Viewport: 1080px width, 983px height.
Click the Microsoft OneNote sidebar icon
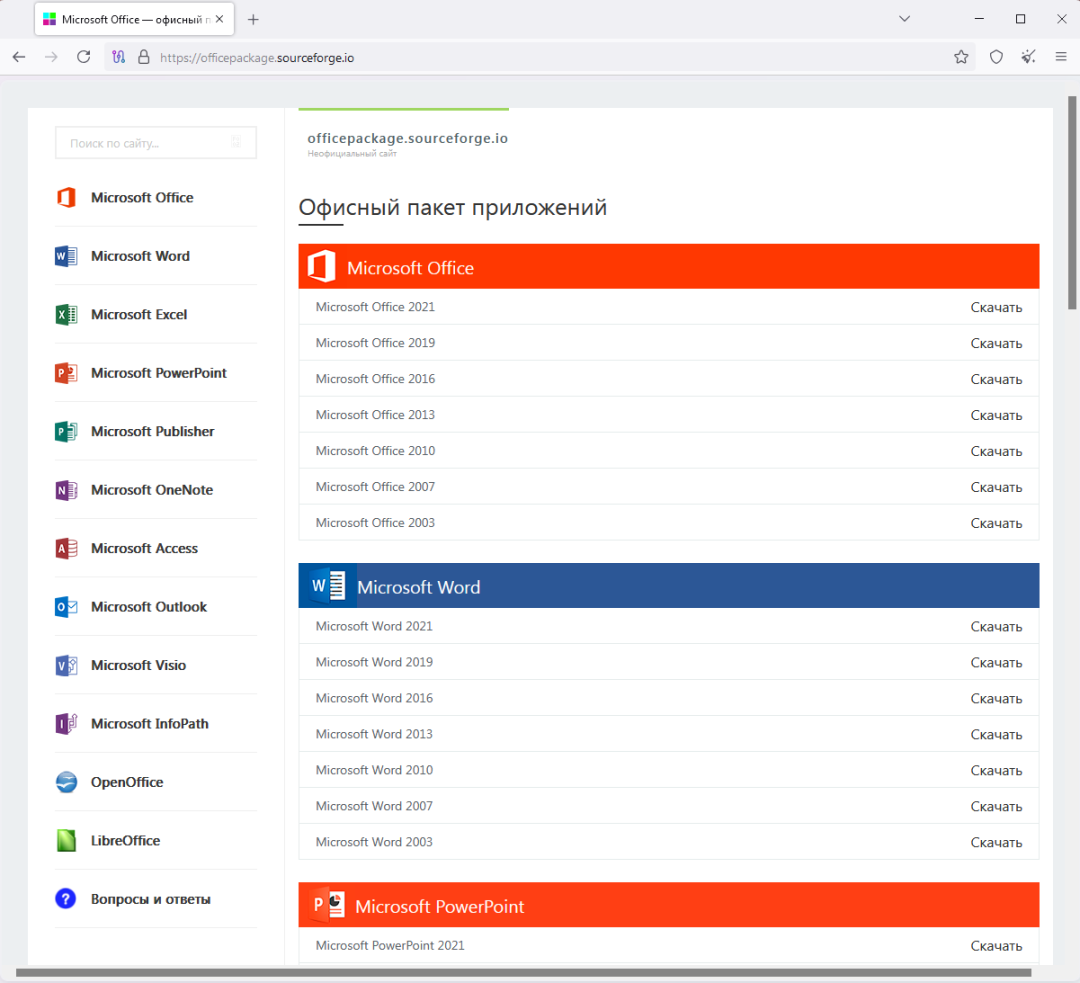pyautogui.click(x=66, y=490)
